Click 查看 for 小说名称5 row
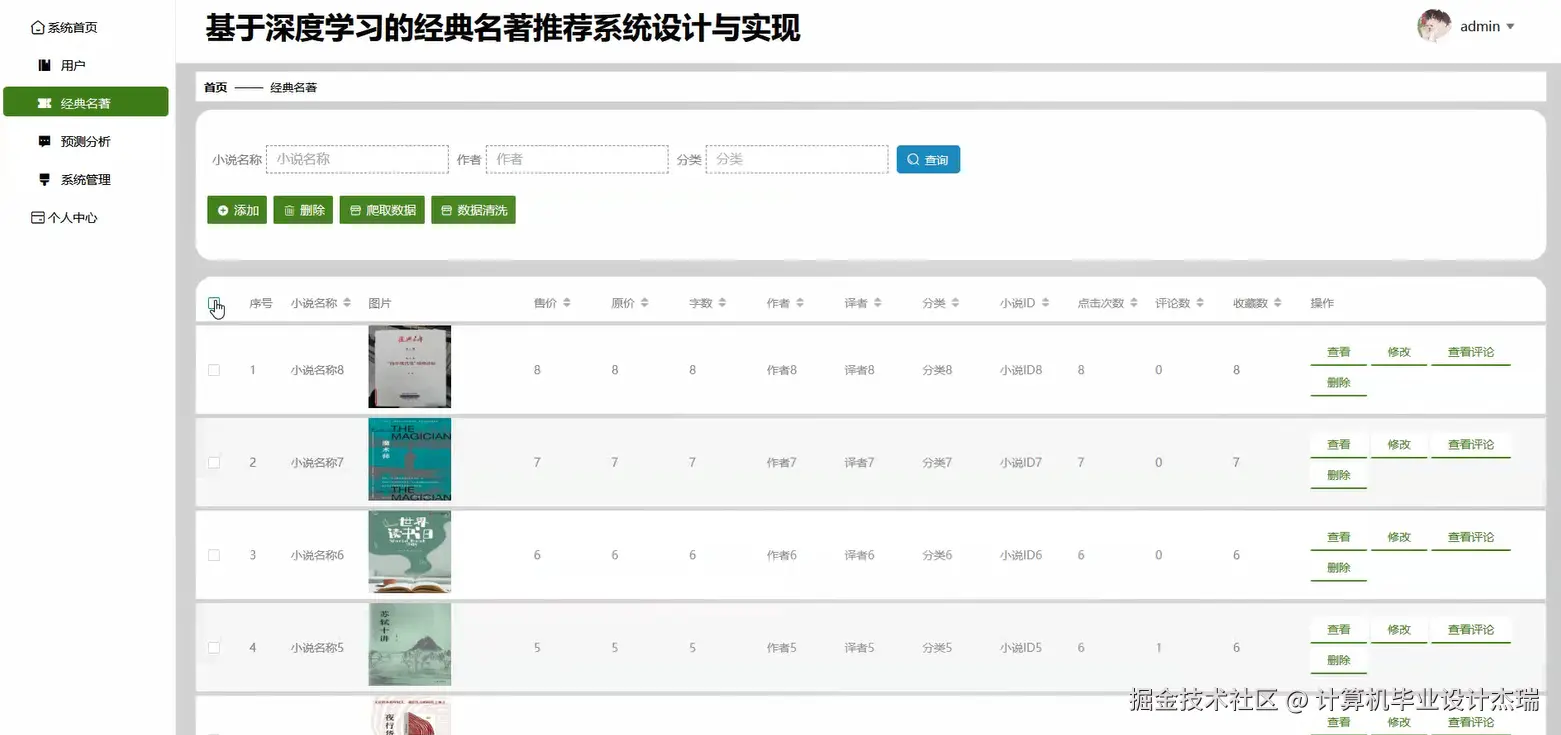The image size is (1561, 735). coord(1338,630)
